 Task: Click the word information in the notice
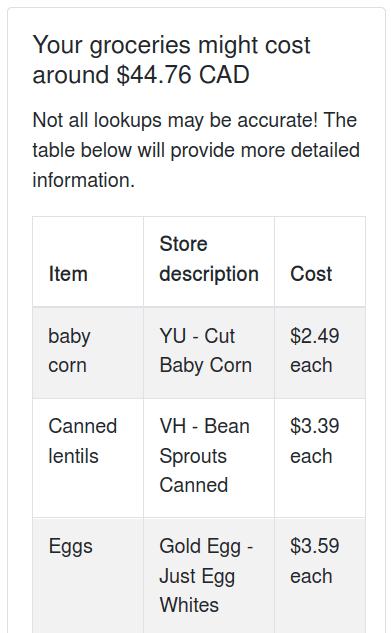point(83,180)
